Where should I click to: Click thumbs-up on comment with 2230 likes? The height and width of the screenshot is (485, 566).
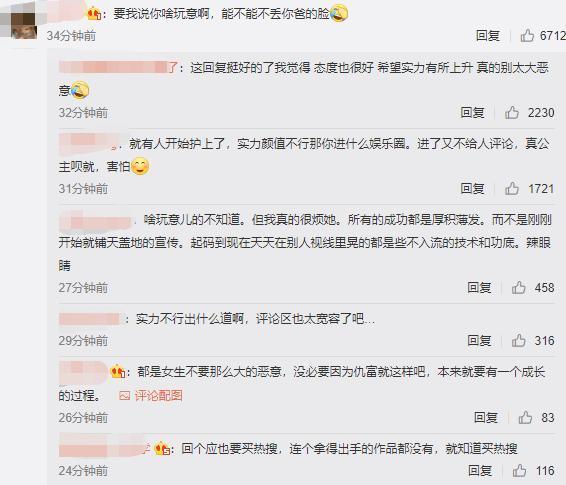tap(512, 113)
